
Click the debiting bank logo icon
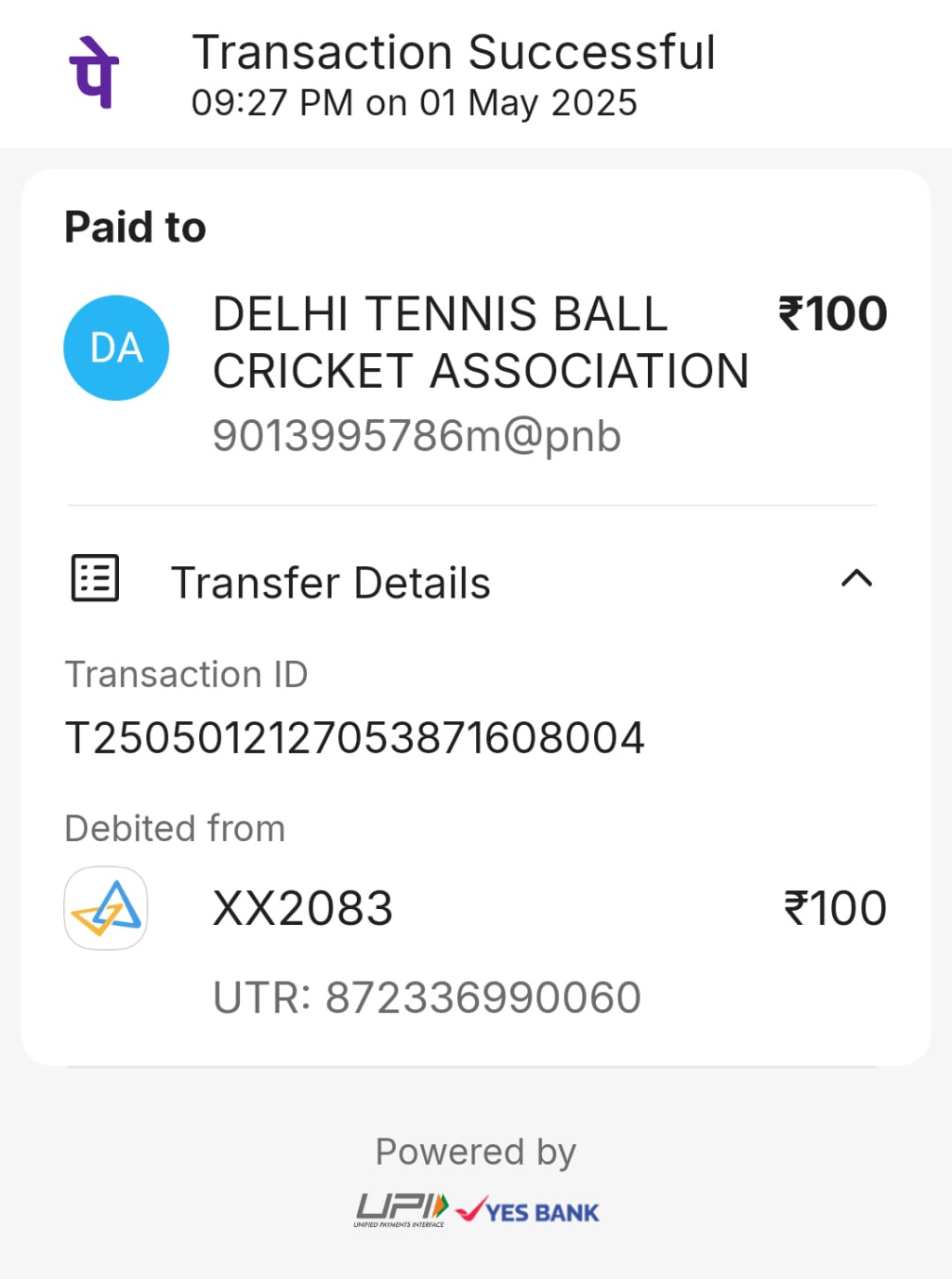pos(106,908)
